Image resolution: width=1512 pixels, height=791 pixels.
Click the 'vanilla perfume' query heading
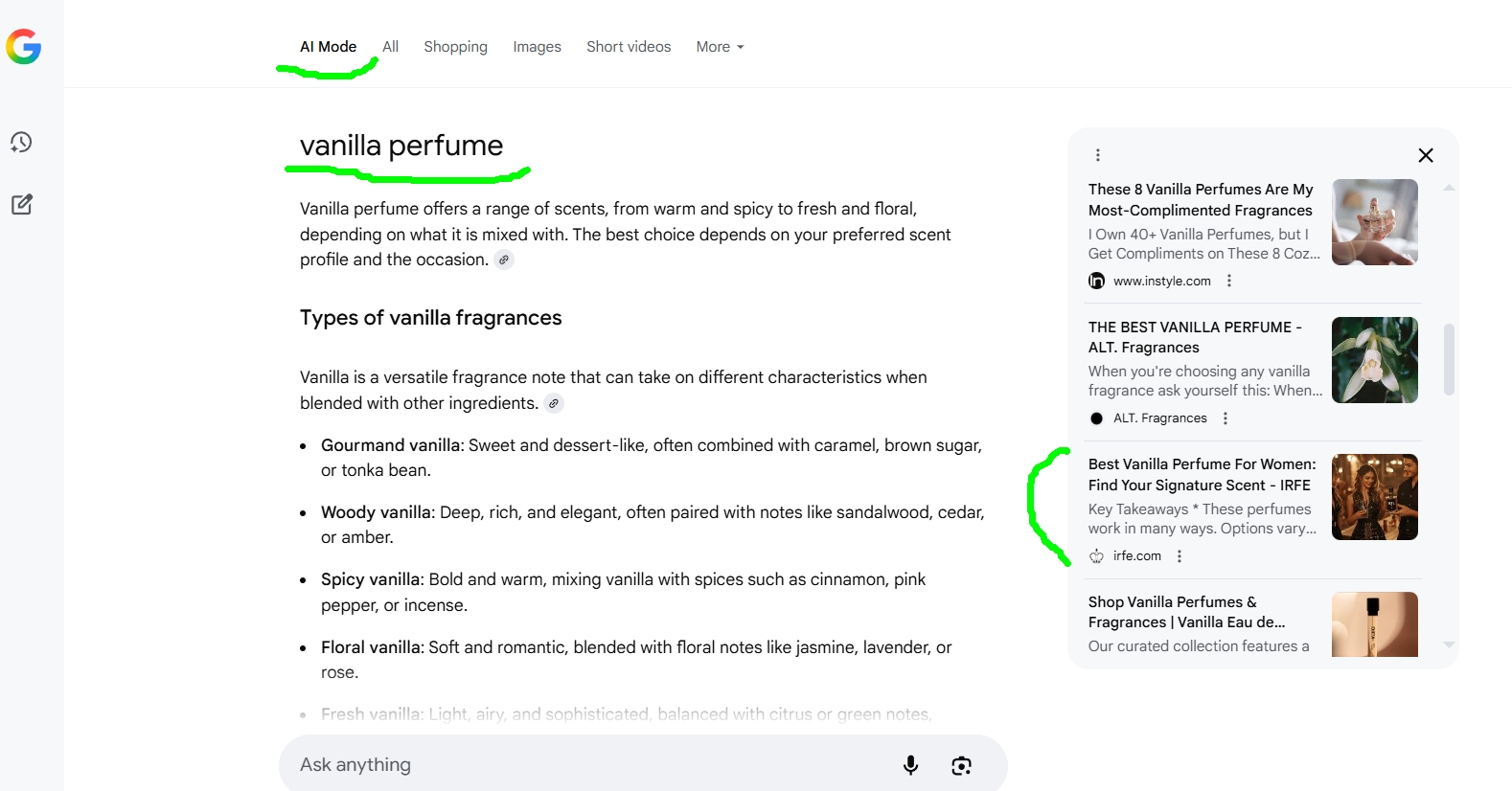tap(401, 146)
